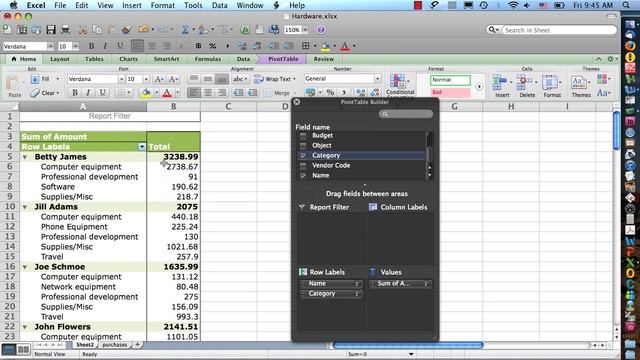Expand the cell styles gallery arrow
640x360 pixels.
click(x=479, y=87)
